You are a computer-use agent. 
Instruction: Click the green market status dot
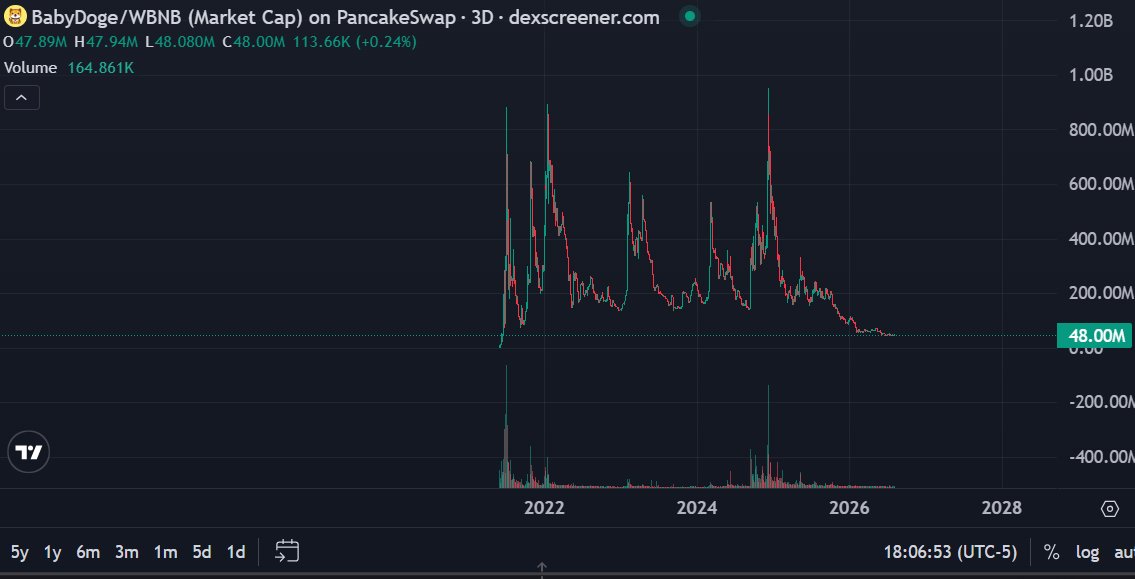(690, 16)
